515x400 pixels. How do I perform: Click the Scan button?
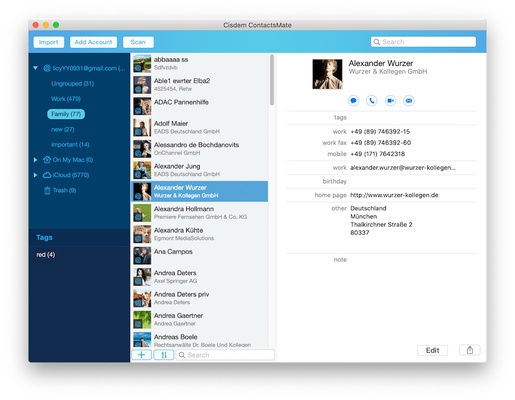click(x=138, y=42)
